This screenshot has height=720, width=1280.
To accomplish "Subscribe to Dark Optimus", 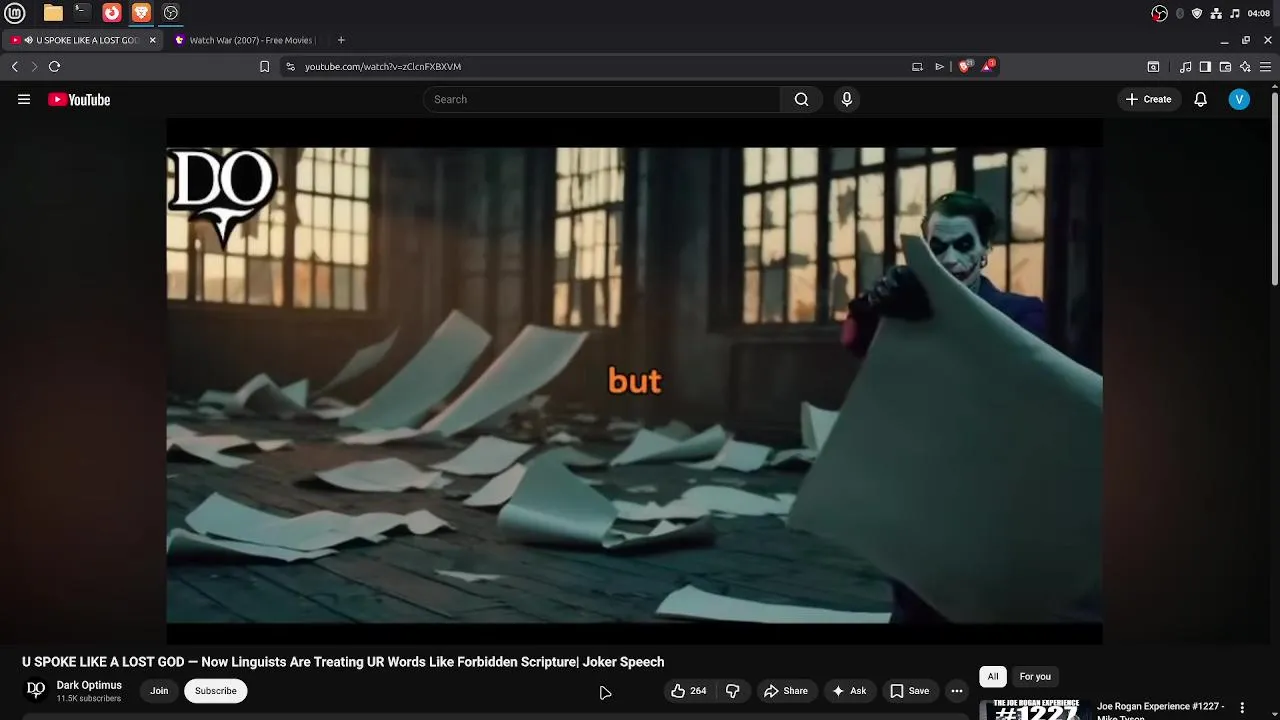I will pos(216,691).
